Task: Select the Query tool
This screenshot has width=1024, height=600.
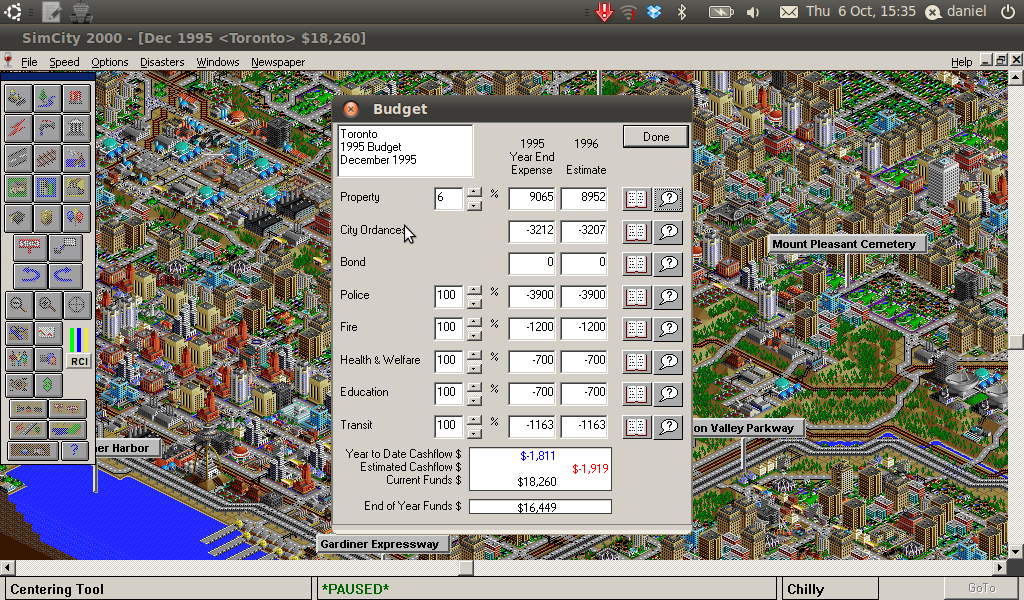Action: (64, 247)
